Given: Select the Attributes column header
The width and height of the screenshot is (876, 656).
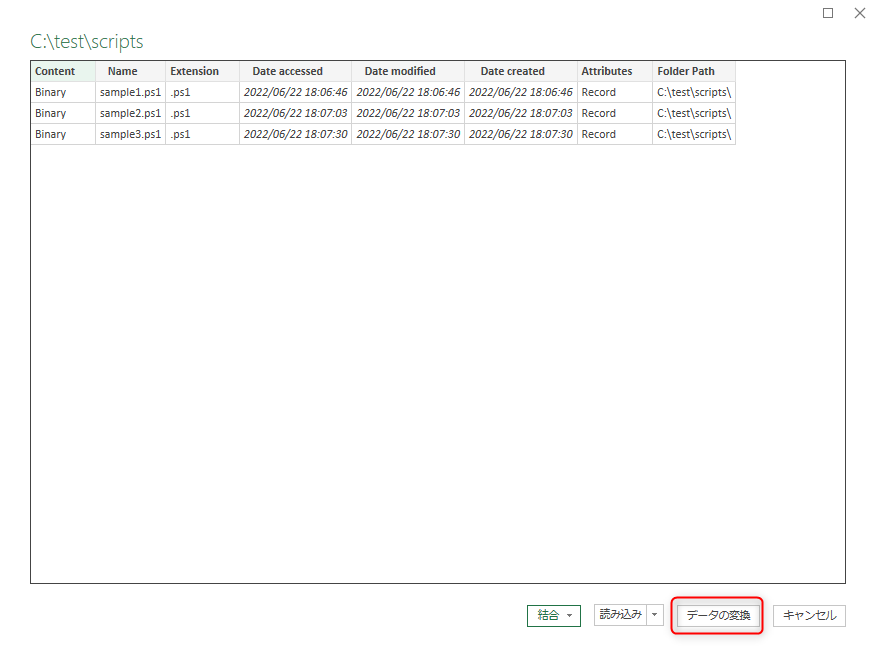Looking at the screenshot, I should pyautogui.click(x=615, y=71).
